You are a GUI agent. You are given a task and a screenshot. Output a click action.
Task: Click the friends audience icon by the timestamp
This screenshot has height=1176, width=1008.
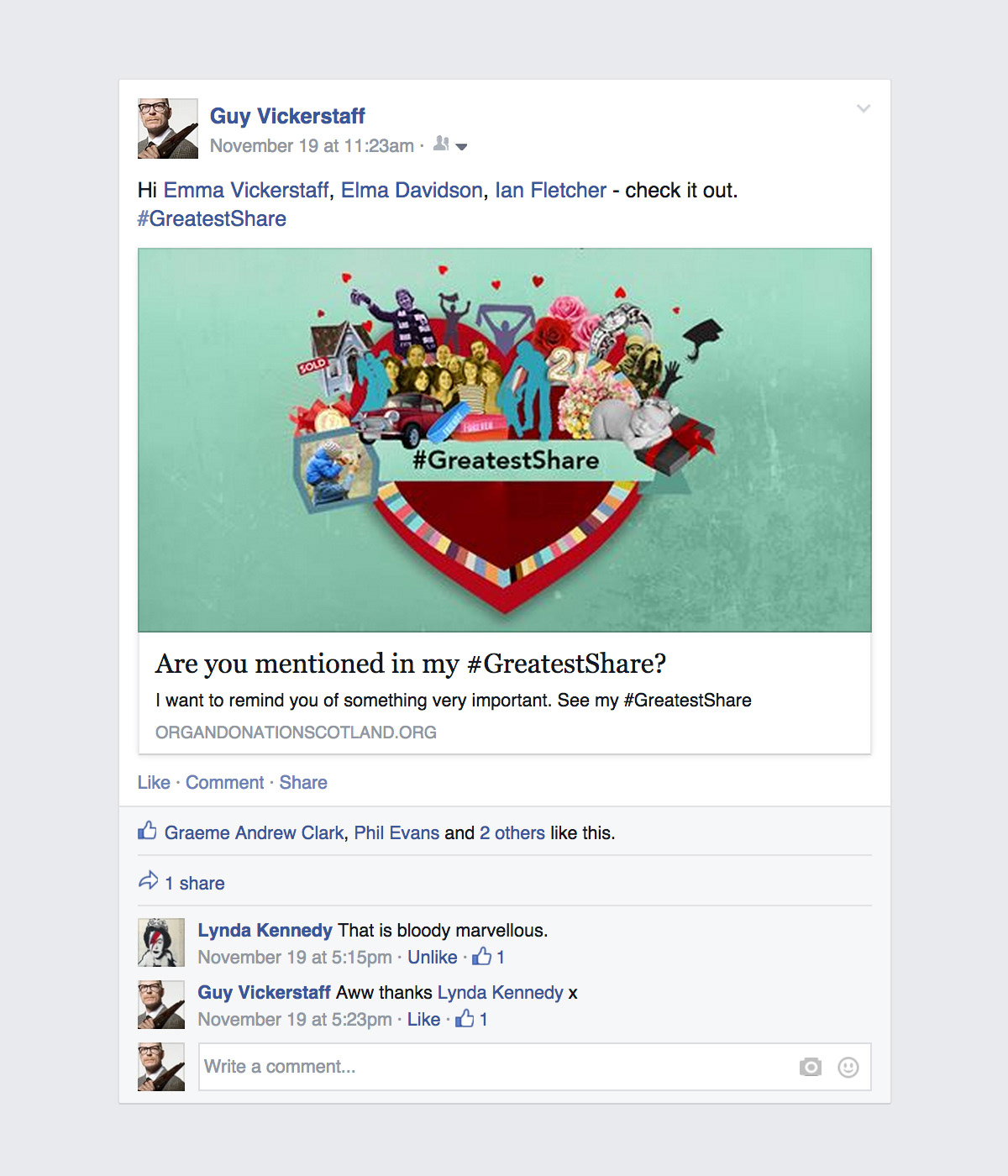[x=441, y=144]
